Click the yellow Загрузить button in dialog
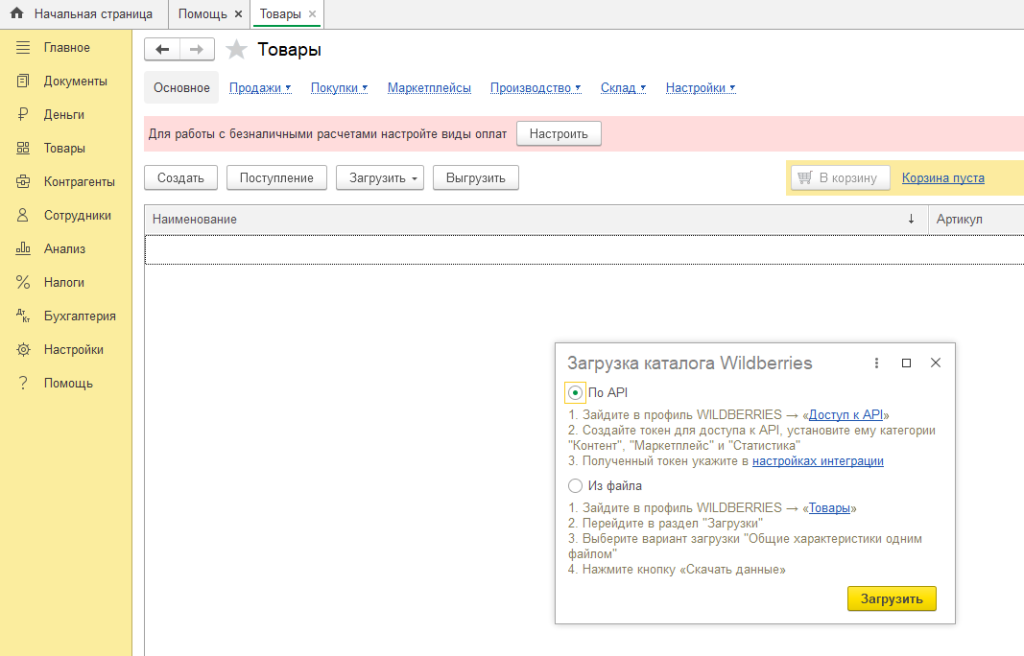The height and width of the screenshot is (656, 1024). pos(891,599)
